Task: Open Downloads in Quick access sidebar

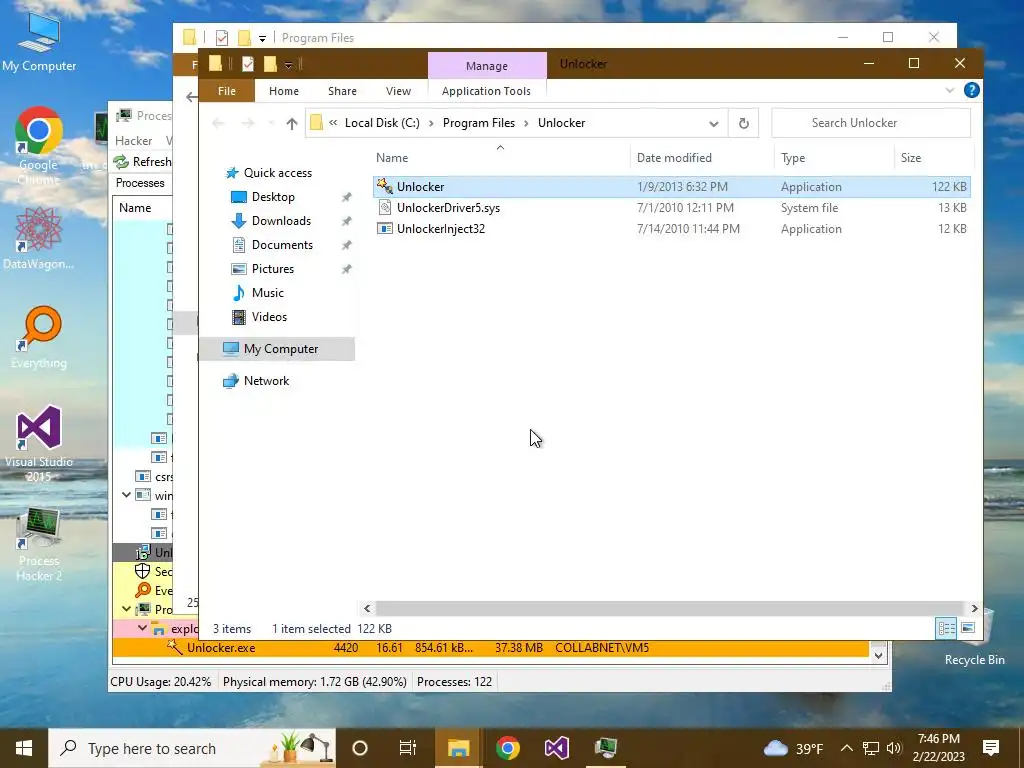Action: point(281,221)
